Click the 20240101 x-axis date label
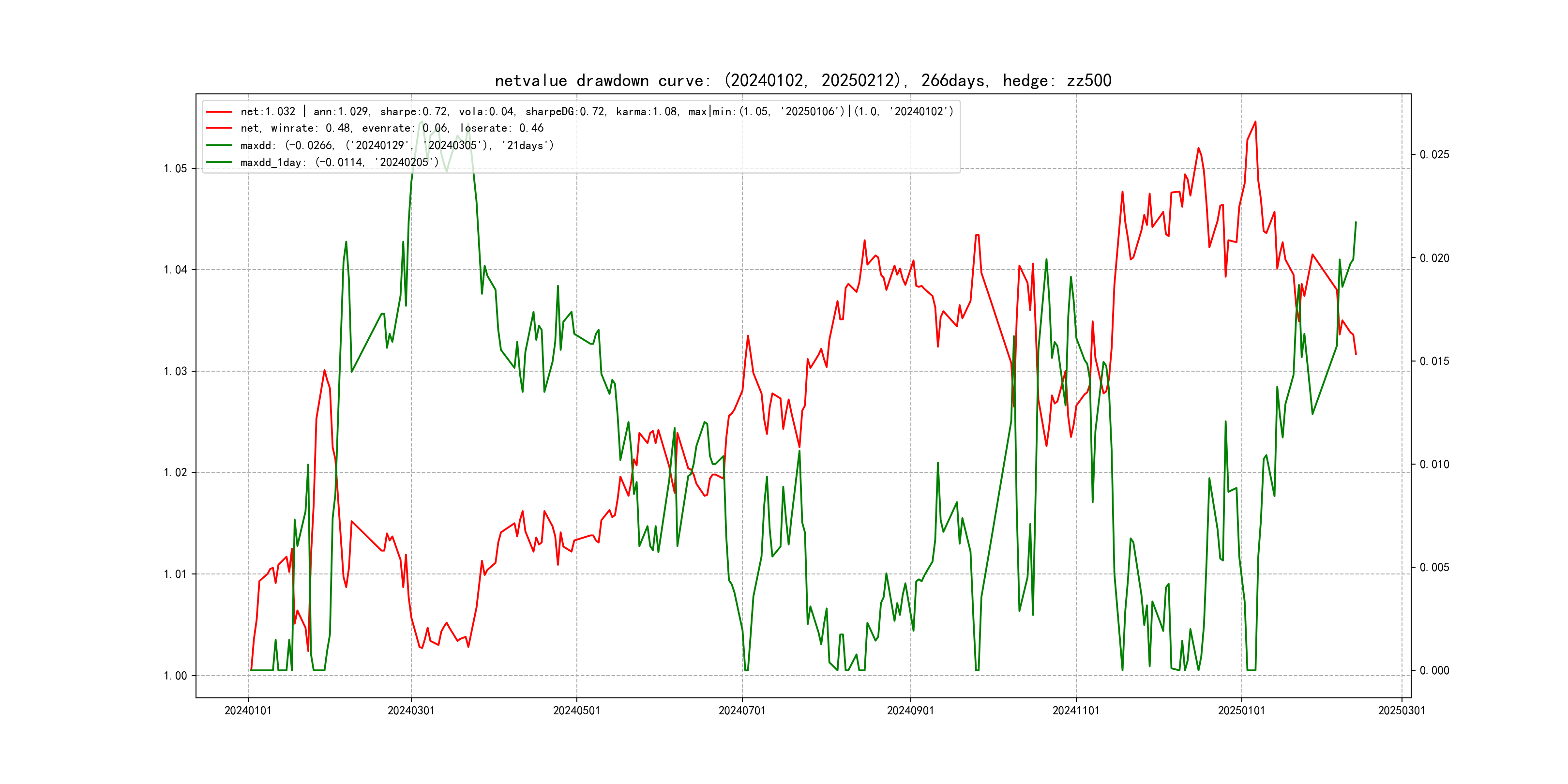 point(248,711)
